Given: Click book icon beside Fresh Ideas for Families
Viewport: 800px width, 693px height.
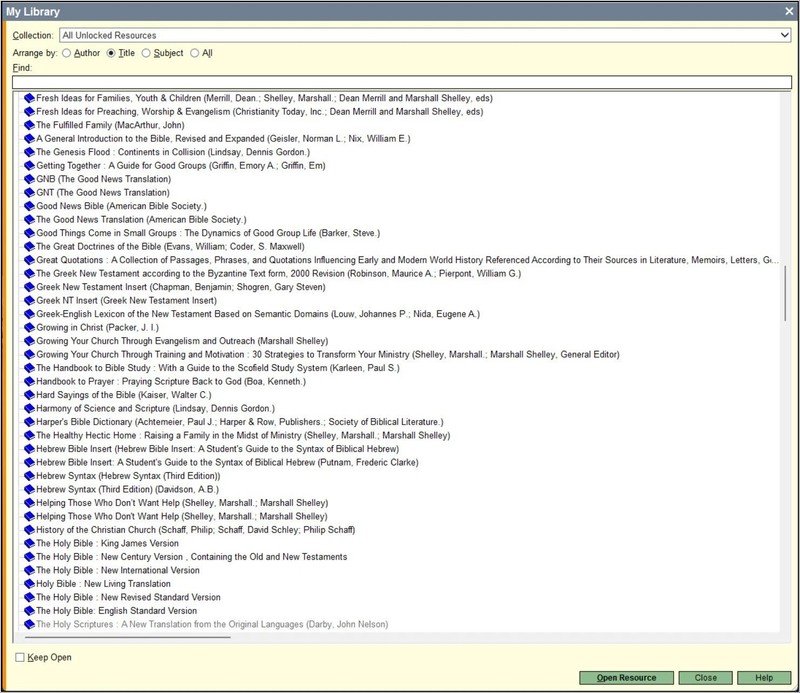Looking at the screenshot, I should pos(29,98).
